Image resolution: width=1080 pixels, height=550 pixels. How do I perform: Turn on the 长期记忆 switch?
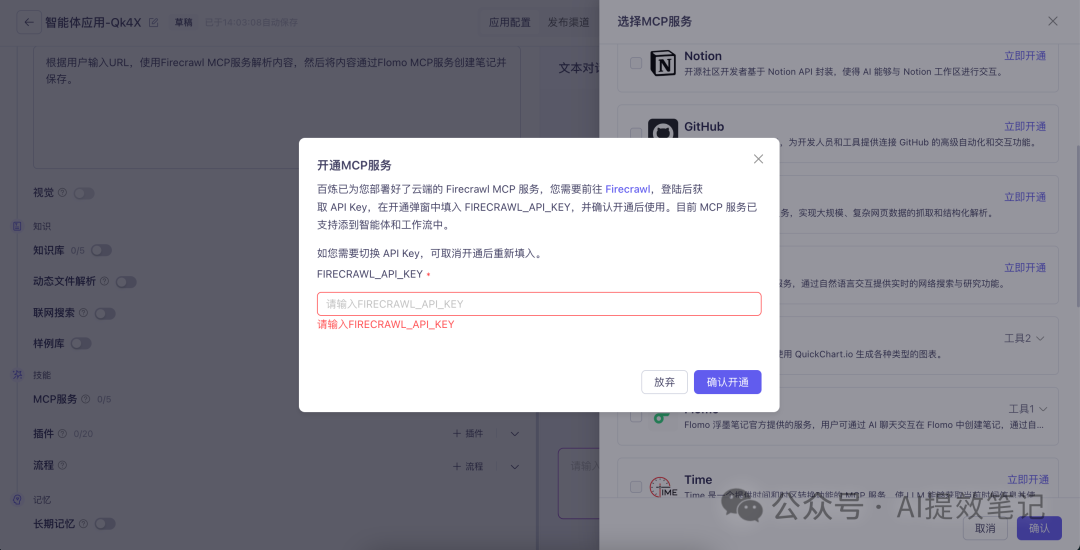tap(105, 525)
